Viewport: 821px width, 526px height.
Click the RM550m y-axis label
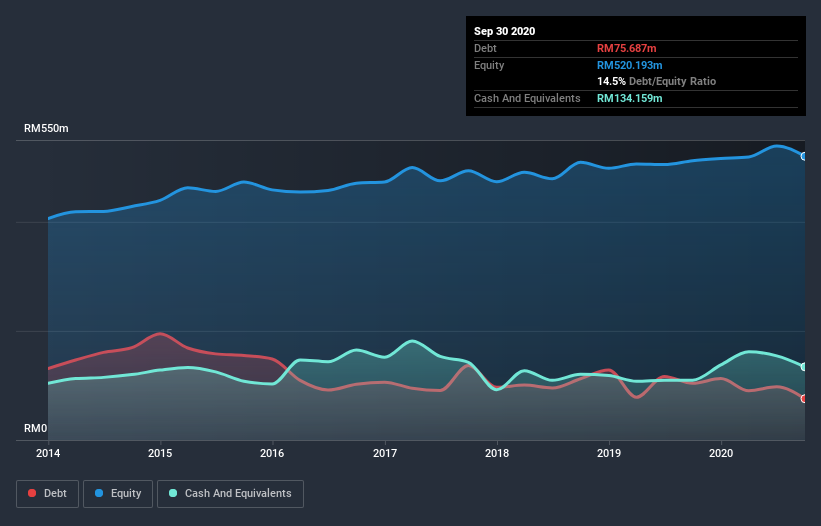[x=46, y=128]
